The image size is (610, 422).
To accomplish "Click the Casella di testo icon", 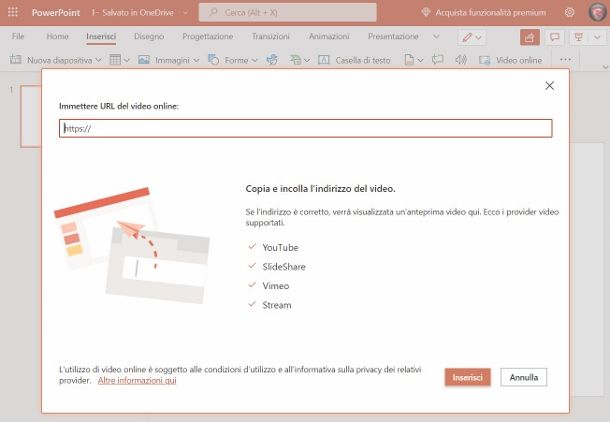I will tap(324, 60).
